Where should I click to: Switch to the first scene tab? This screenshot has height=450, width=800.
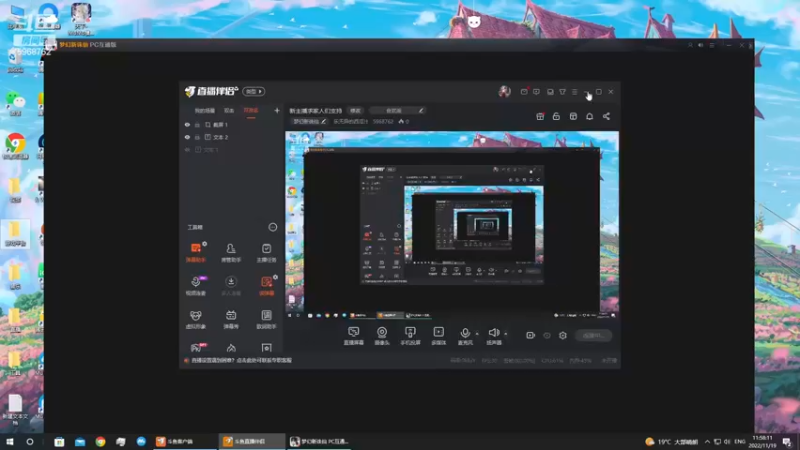point(205,111)
